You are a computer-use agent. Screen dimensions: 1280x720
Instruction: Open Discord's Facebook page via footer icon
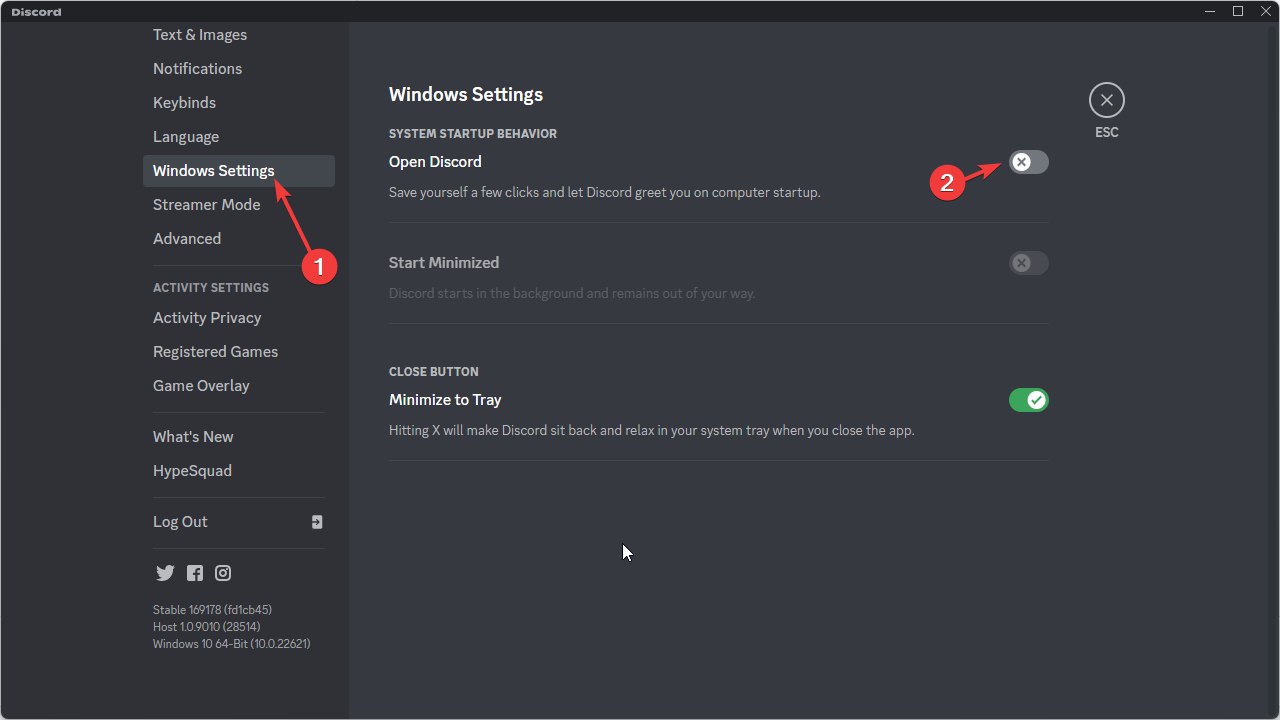(194, 573)
